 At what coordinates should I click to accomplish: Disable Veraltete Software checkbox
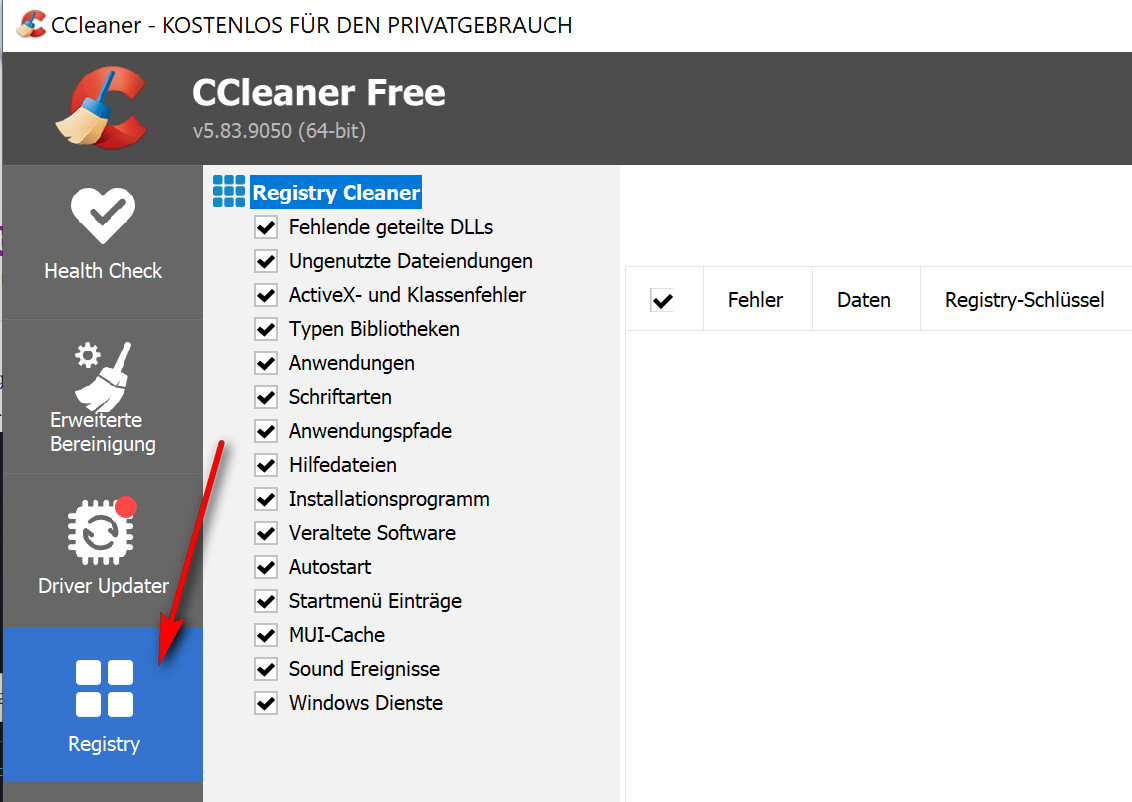coord(266,533)
